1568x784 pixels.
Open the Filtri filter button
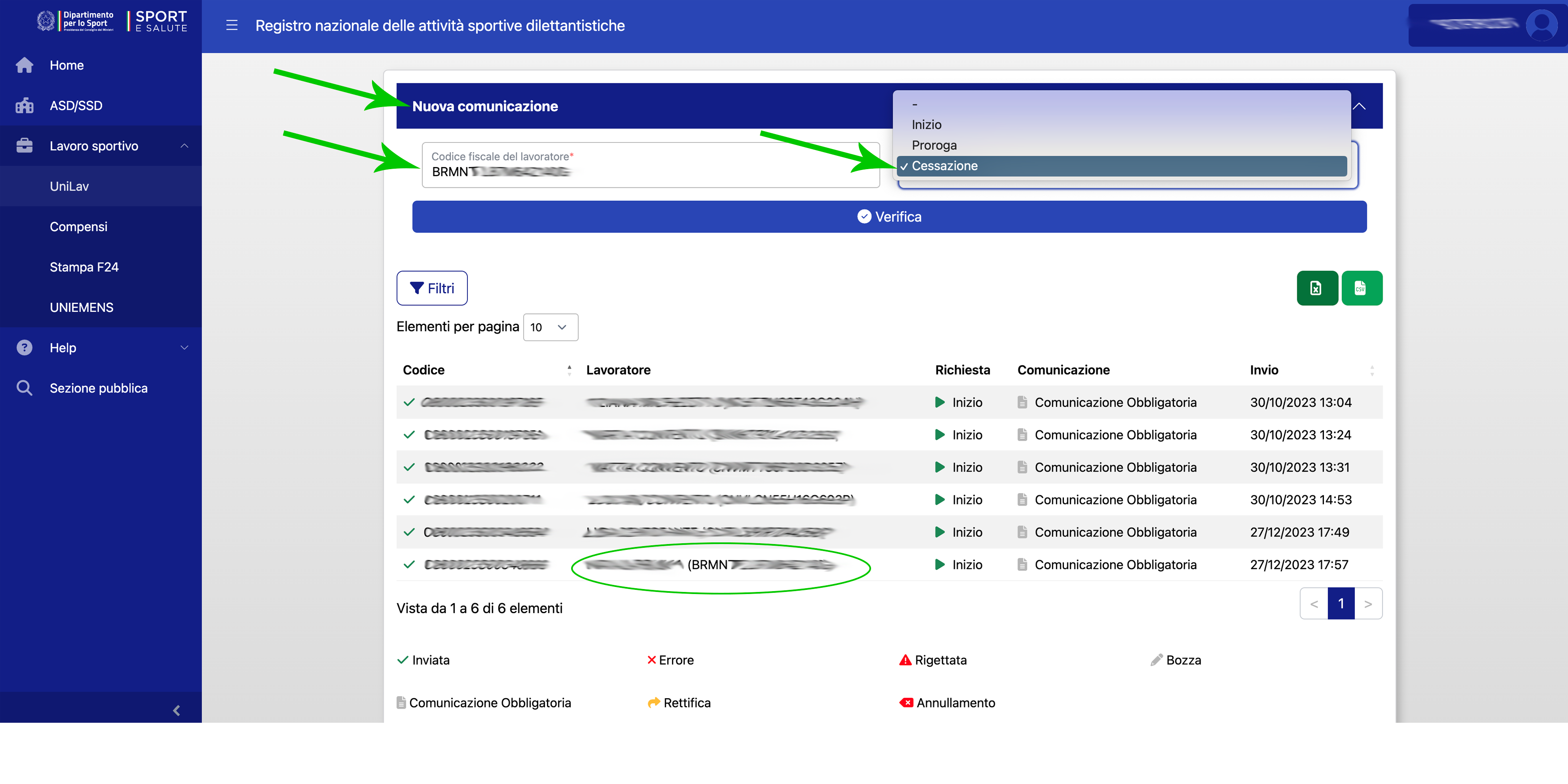tap(432, 288)
